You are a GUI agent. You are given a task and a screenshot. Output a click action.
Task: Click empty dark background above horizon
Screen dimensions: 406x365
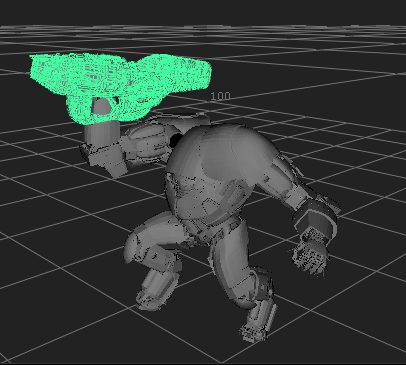click(200, 12)
